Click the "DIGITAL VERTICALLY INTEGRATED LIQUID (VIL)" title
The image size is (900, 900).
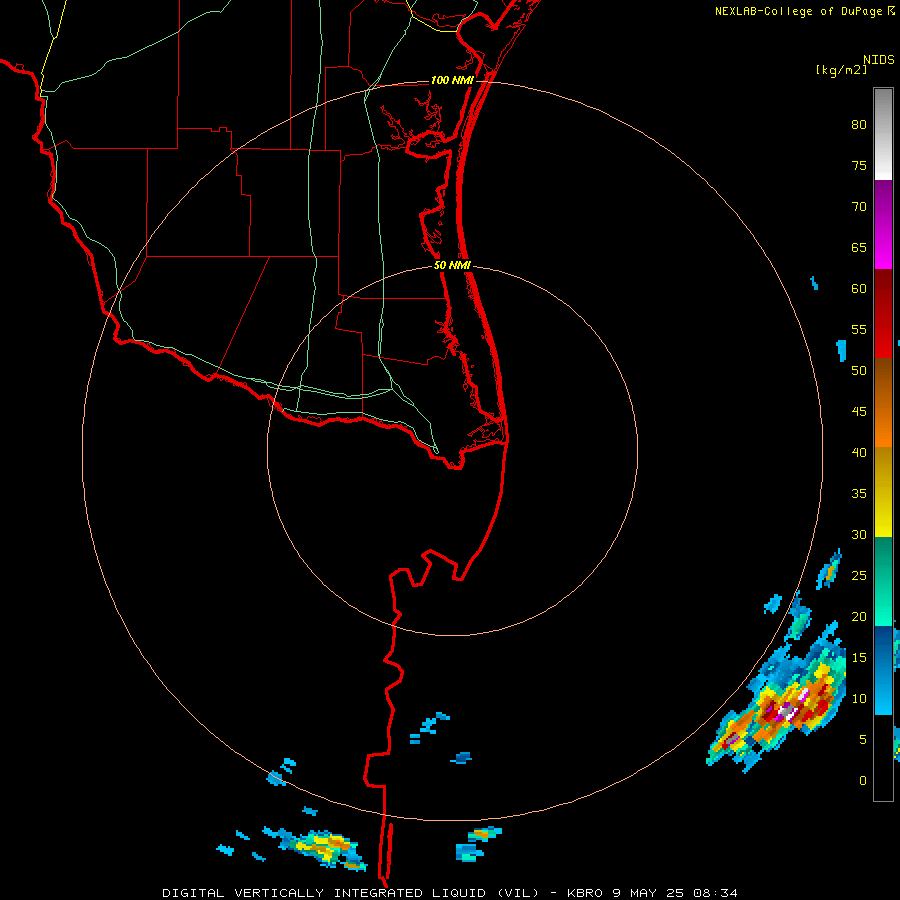tap(351, 893)
